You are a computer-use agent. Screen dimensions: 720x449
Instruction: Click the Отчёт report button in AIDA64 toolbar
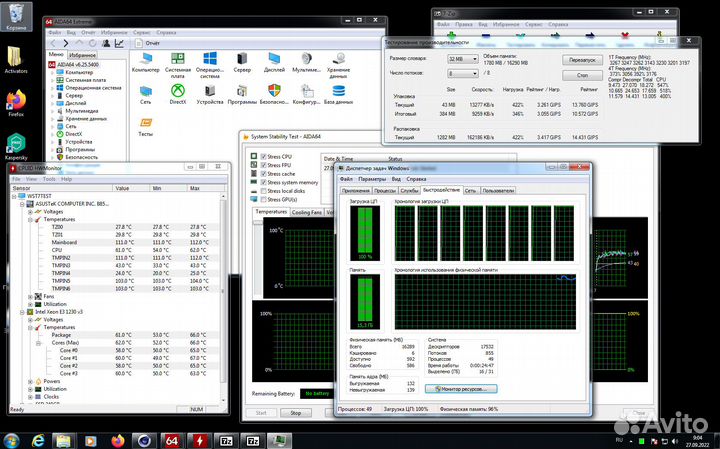click(147, 43)
